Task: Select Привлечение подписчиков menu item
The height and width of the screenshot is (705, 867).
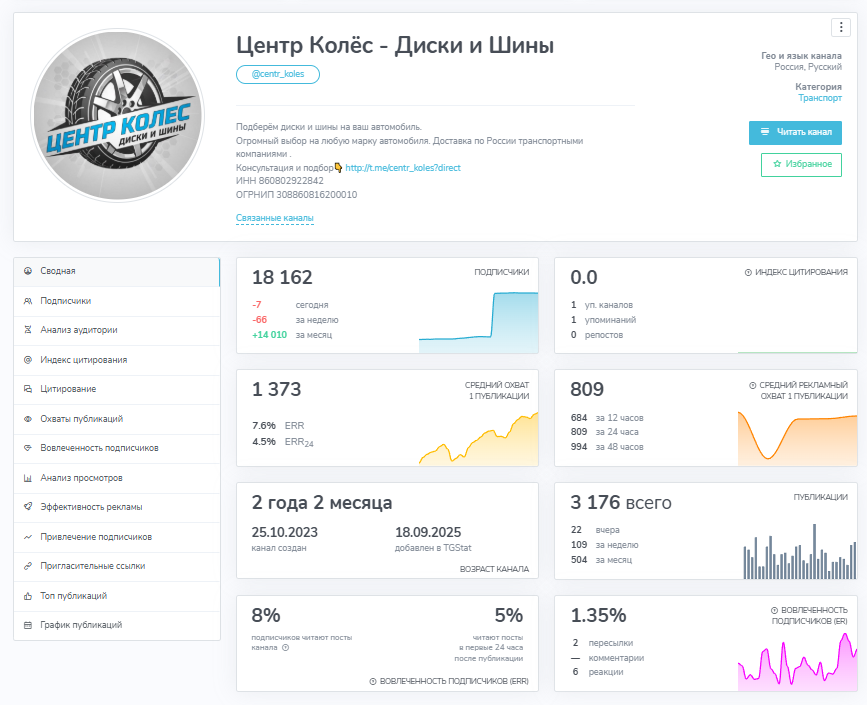Action: tap(116, 537)
